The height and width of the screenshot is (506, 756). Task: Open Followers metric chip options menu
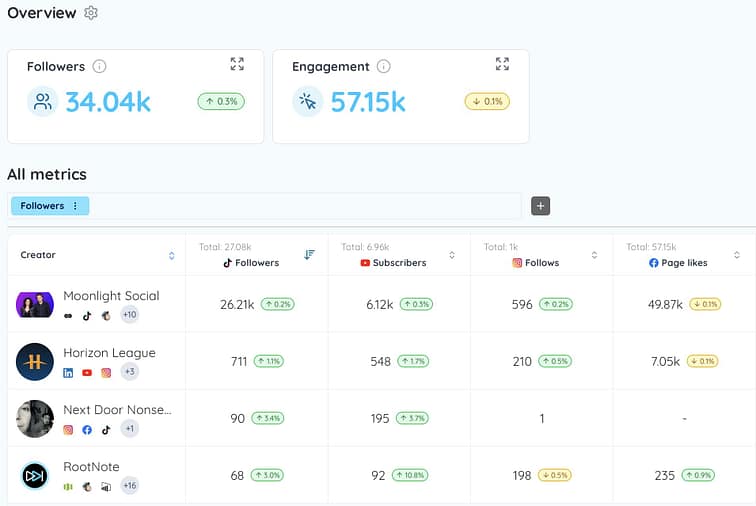point(75,206)
